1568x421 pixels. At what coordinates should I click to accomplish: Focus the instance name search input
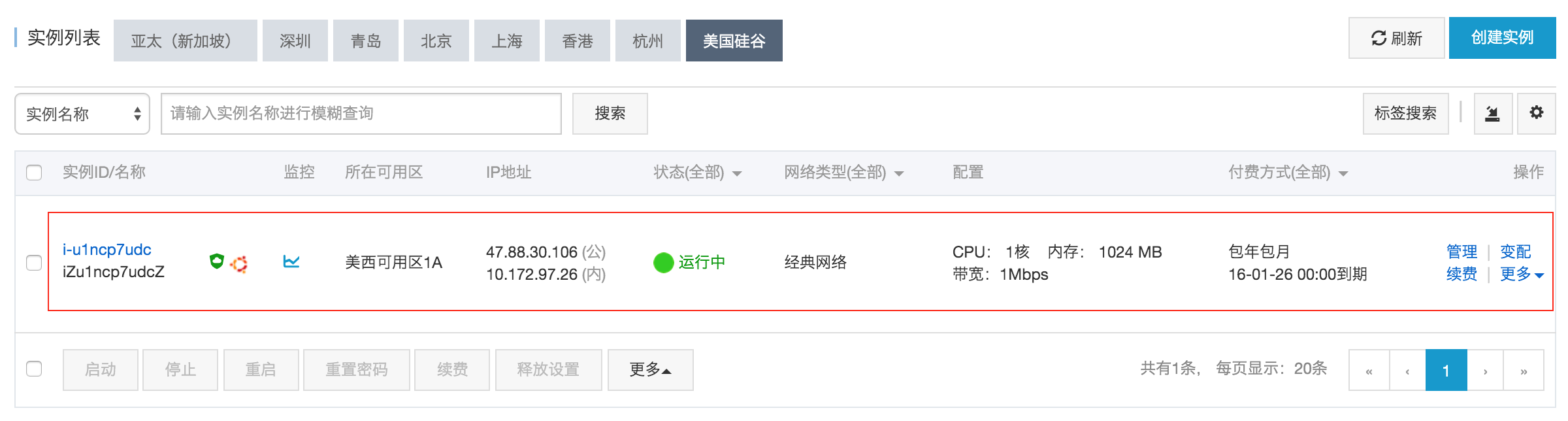[x=361, y=114]
